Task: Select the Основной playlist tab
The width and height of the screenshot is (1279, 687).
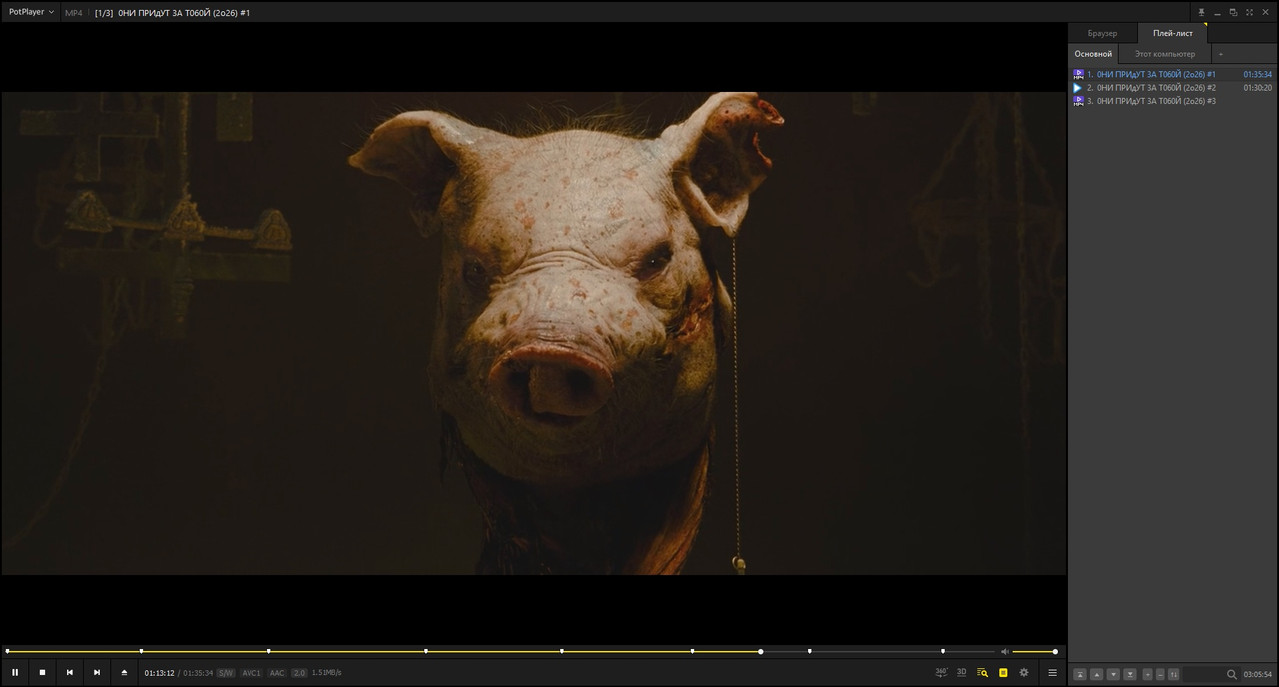Action: coord(1093,54)
